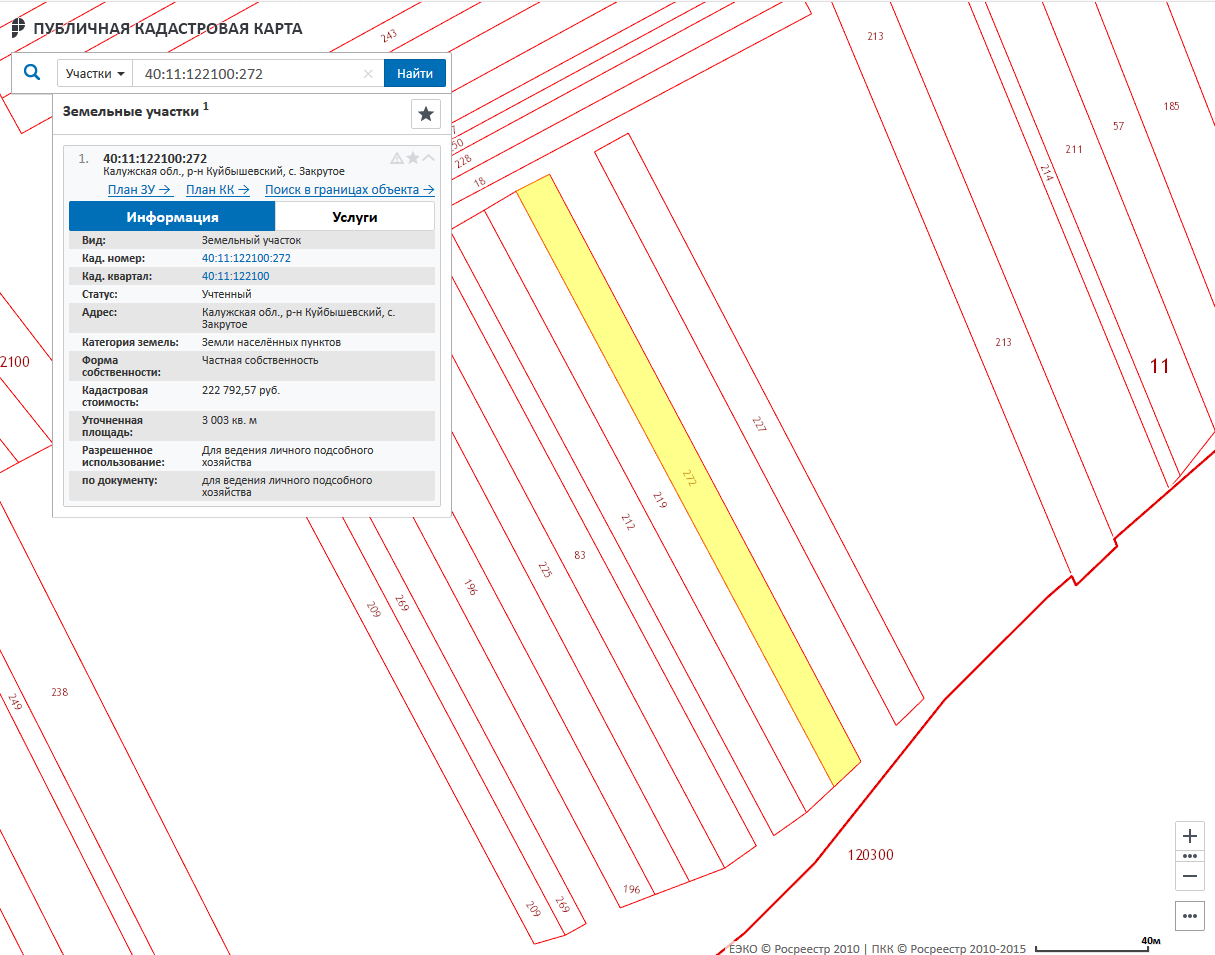Click the warning triangle icon on result 1
The image size is (1215, 955).
coord(397,158)
